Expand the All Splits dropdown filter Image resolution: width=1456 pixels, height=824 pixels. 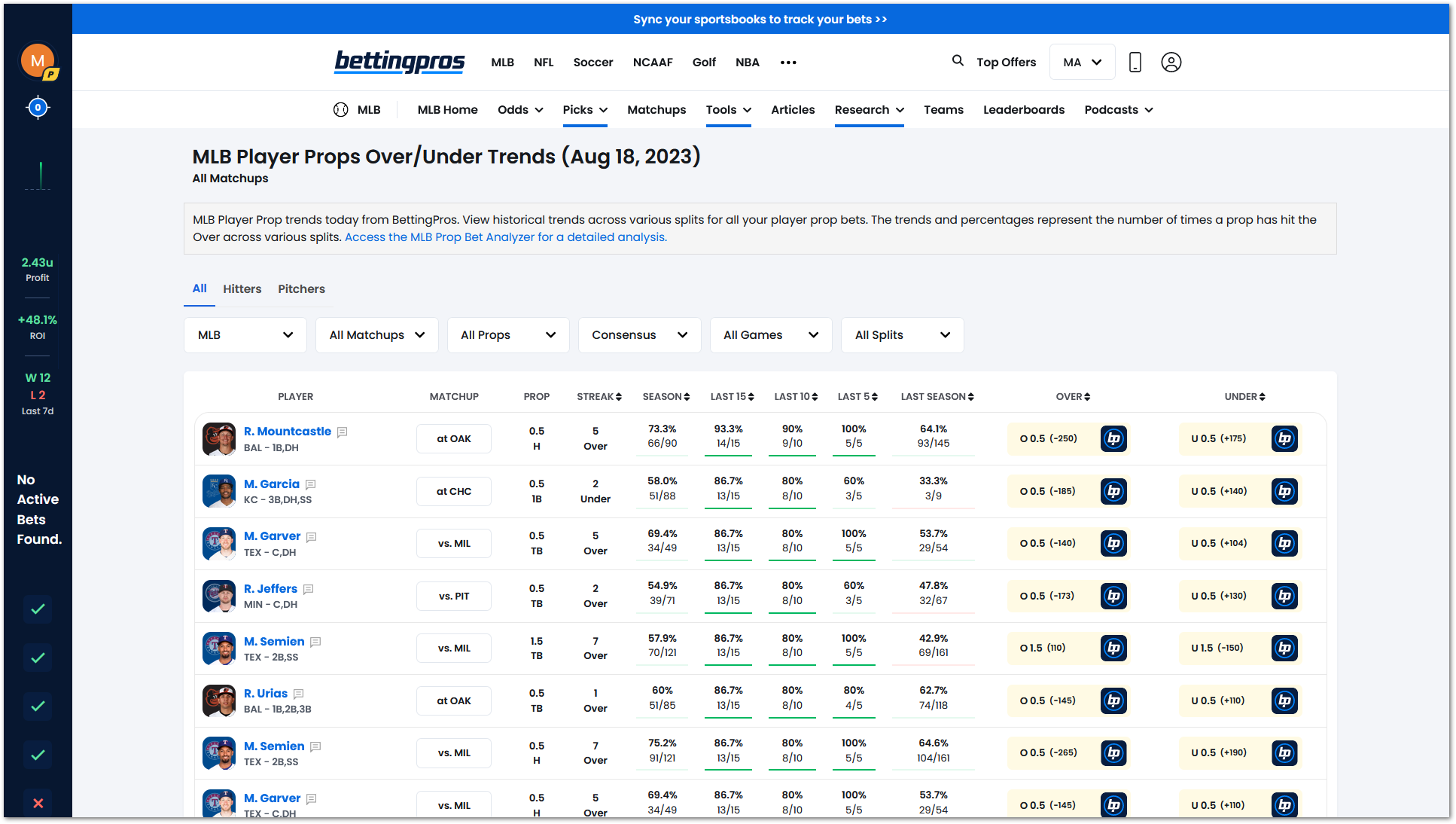[x=901, y=335]
